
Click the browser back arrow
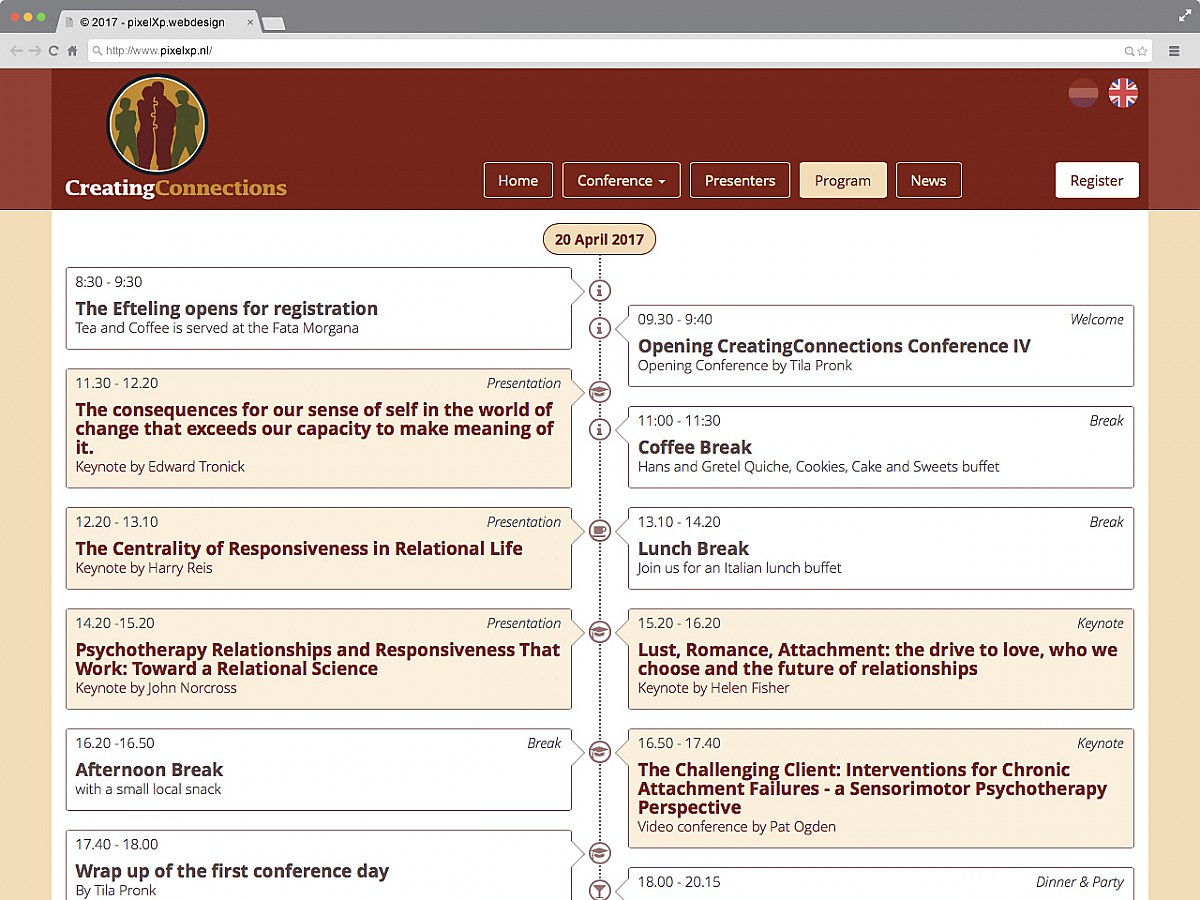tap(16, 51)
